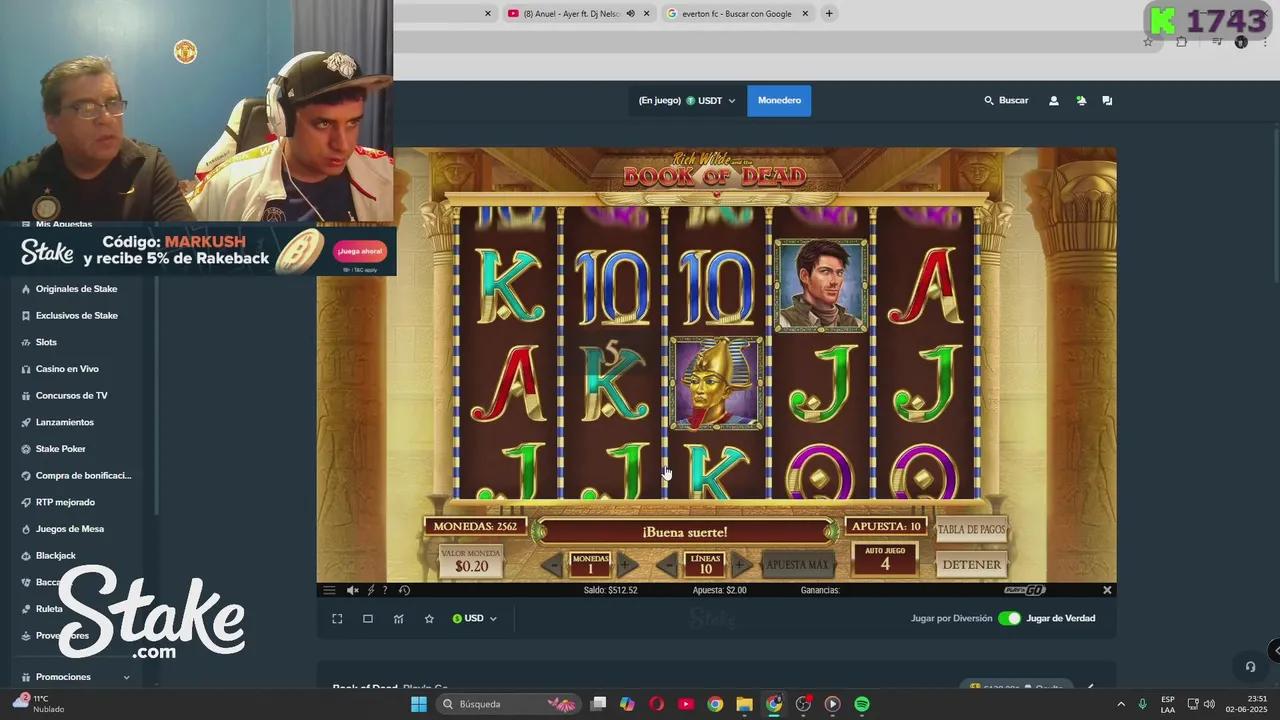This screenshot has width=1280, height=720.
Task: Open weather widget 11°C Nublado
Action: [38, 704]
